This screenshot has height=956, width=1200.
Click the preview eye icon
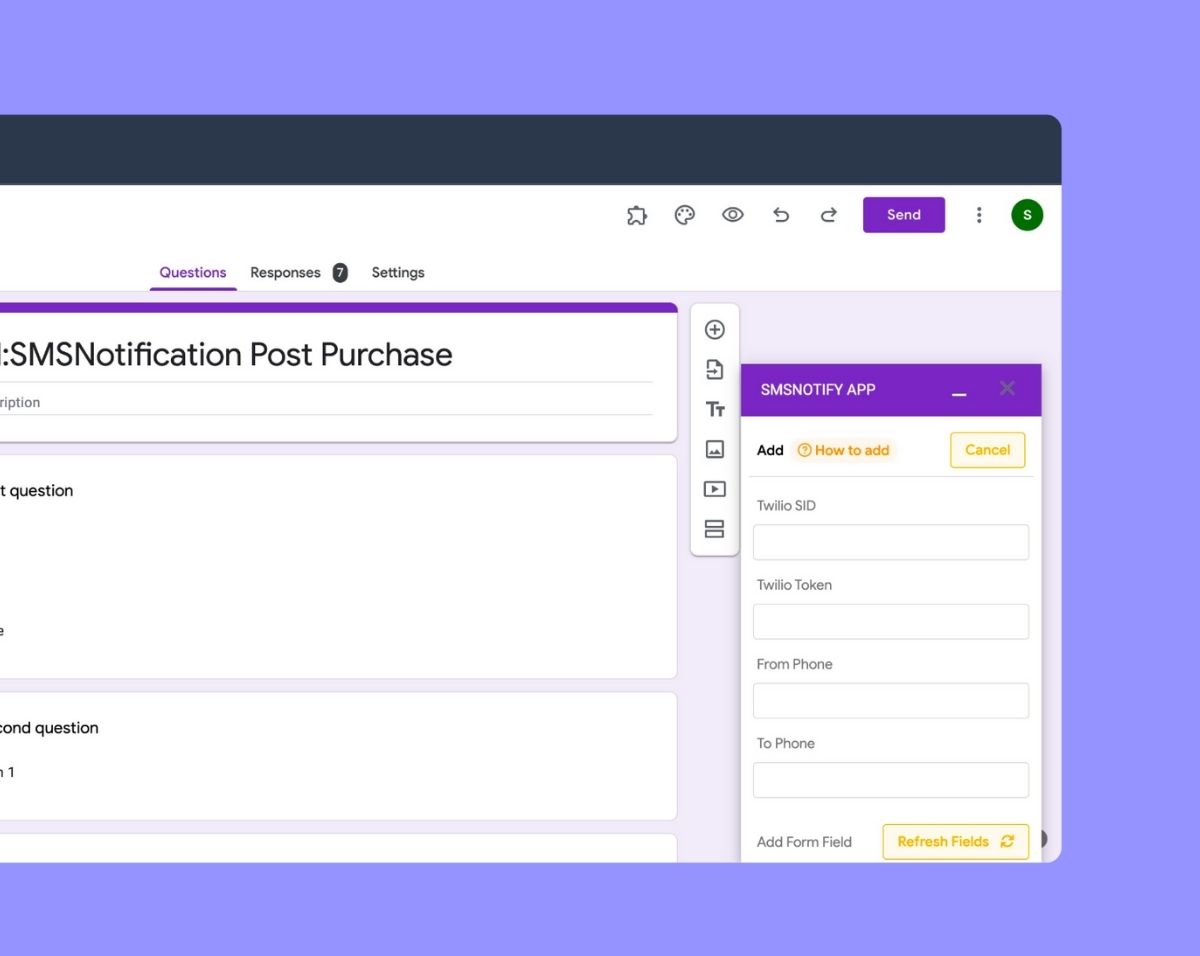(733, 215)
